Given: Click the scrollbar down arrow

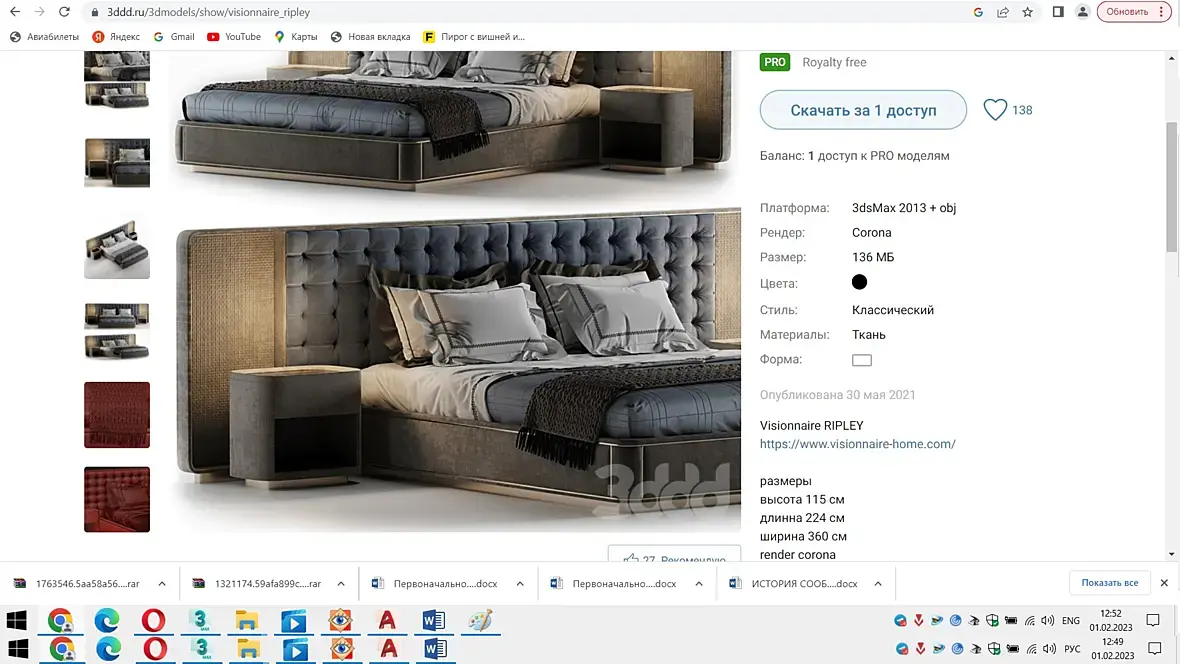Looking at the screenshot, I should pyautogui.click(x=1172, y=554).
